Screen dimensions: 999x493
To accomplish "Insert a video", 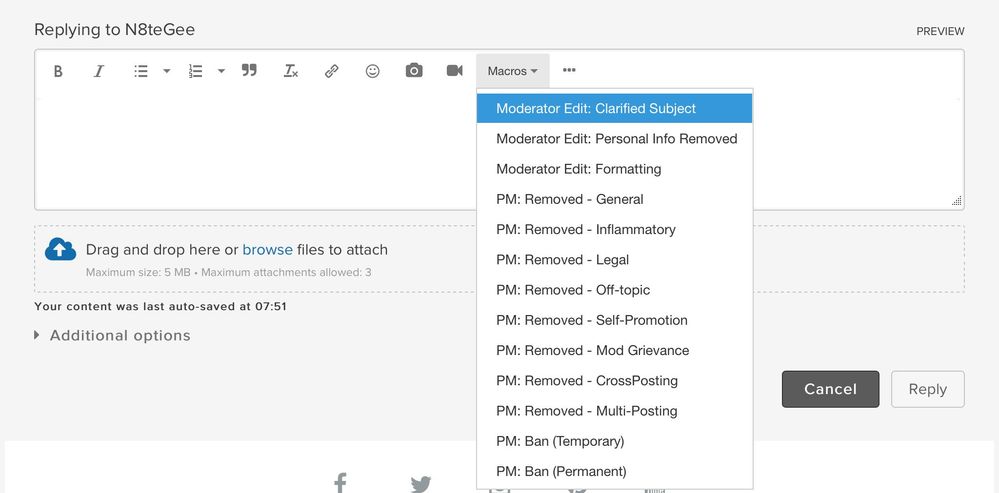I will (455, 71).
